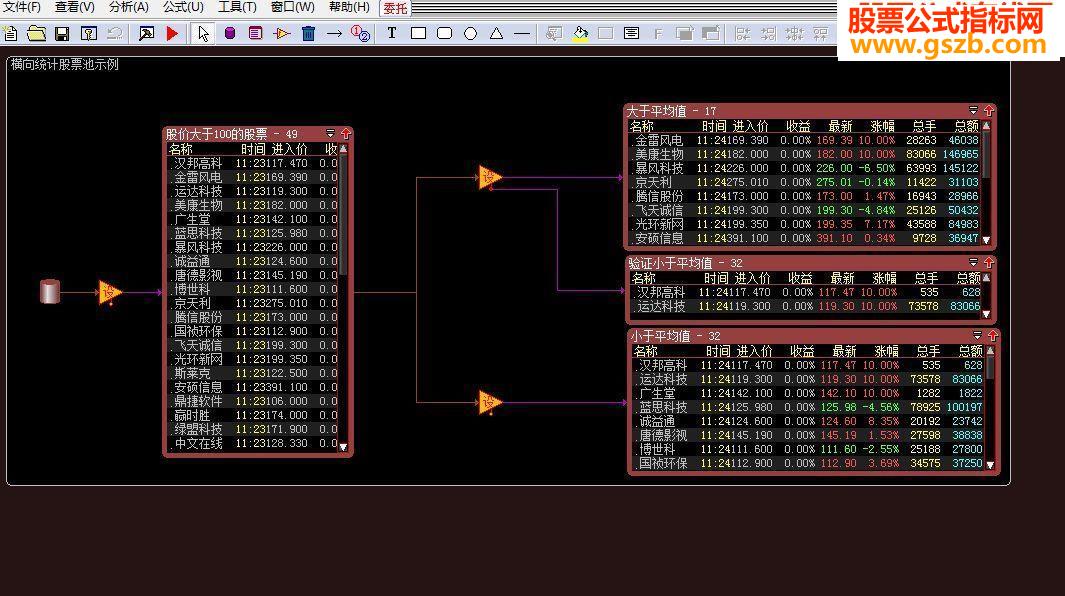This screenshot has height=596, width=1065.
Task: Select the arrow connector tool
Action: 334,33
